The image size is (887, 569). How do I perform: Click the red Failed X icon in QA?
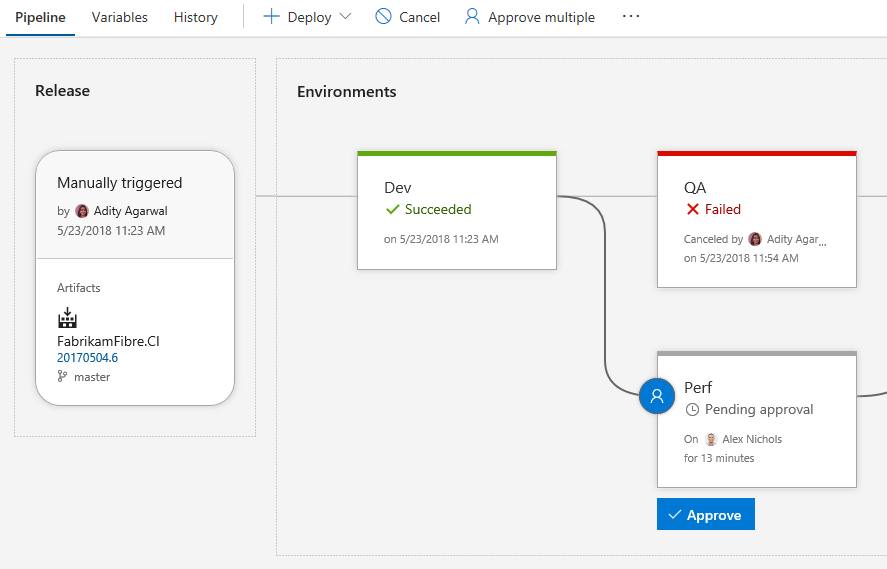pos(692,210)
